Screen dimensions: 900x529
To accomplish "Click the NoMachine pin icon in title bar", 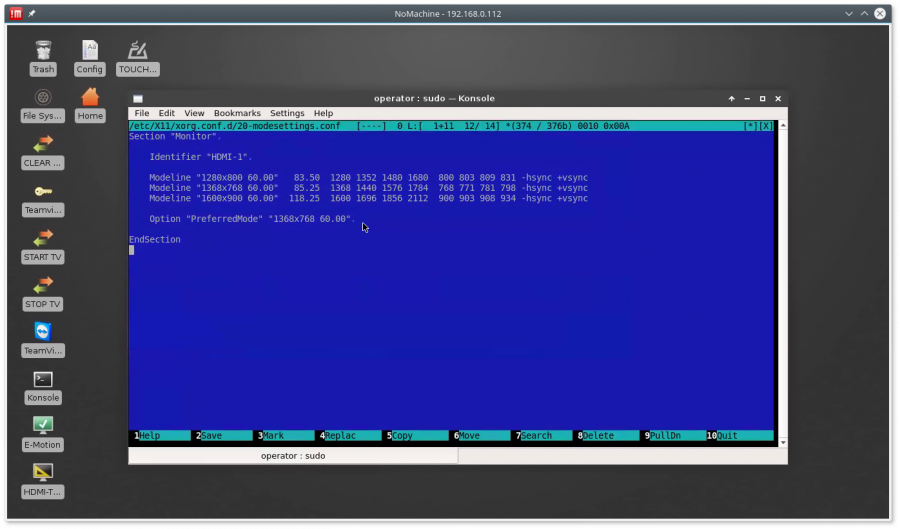I will pos(31,14).
